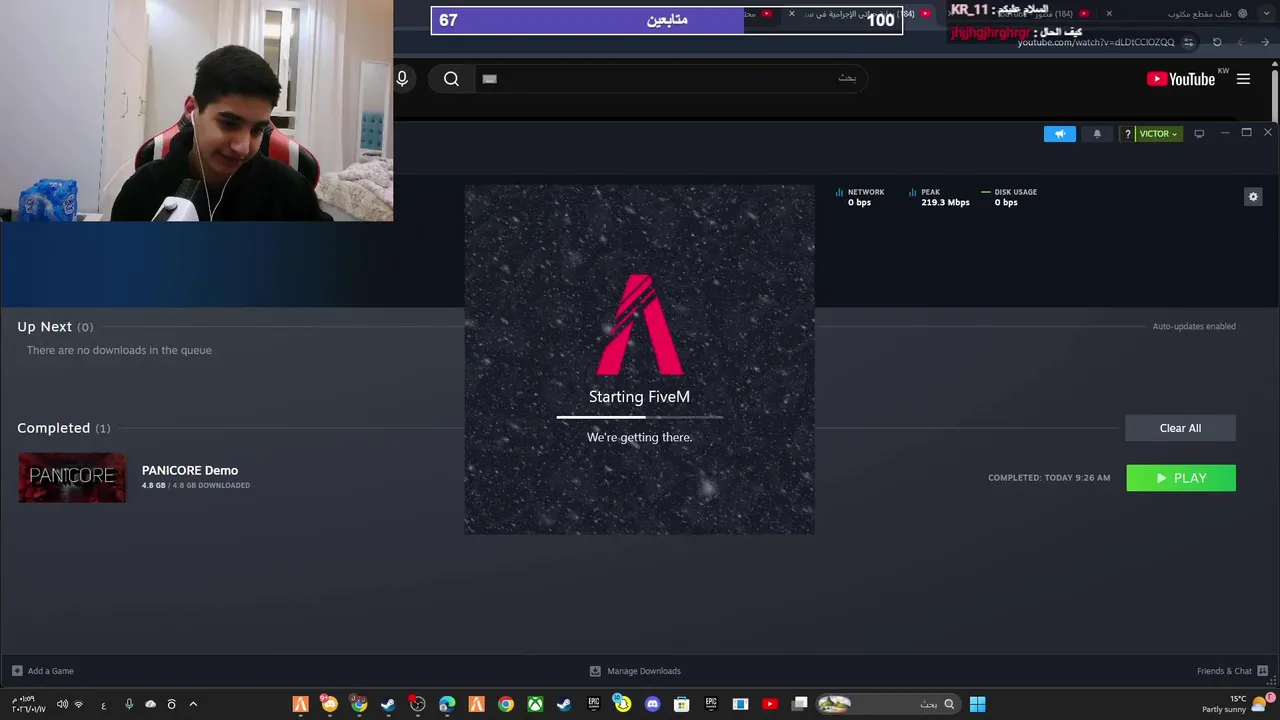This screenshot has height=720, width=1280.
Task: Open Xbox app in taskbar
Action: [x=535, y=704]
